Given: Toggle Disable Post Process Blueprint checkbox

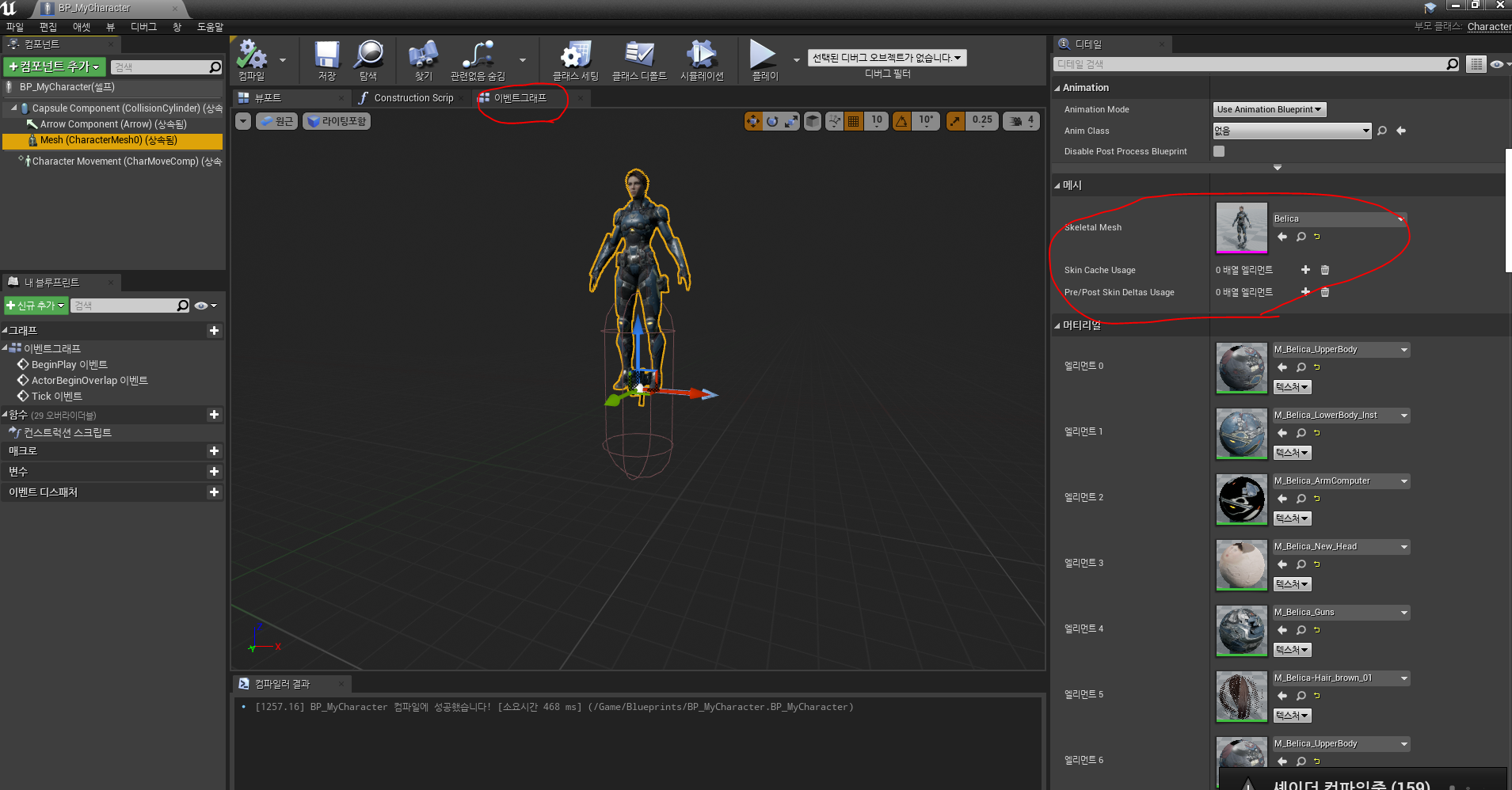Looking at the screenshot, I should (1219, 151).
